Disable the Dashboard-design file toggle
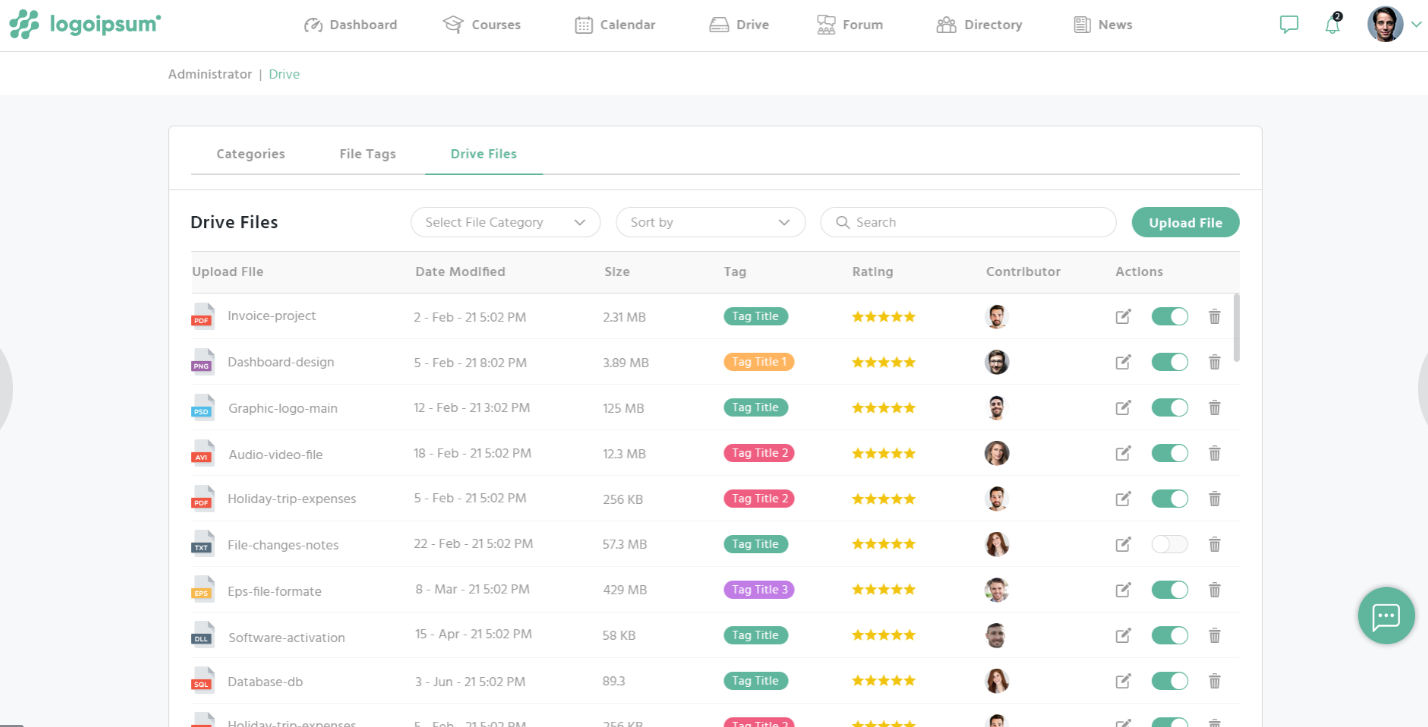The width and height of the screenshot is (1428, 727). pyautogui.click(x=1170, y=362)
